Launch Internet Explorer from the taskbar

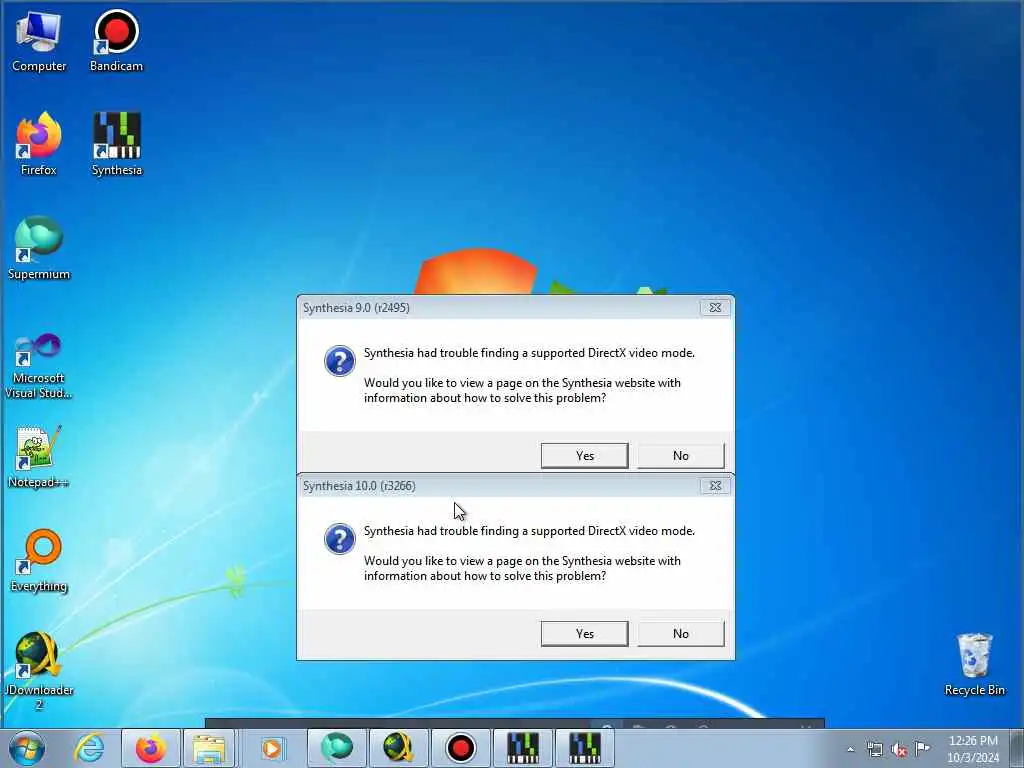tap(89, 748)
